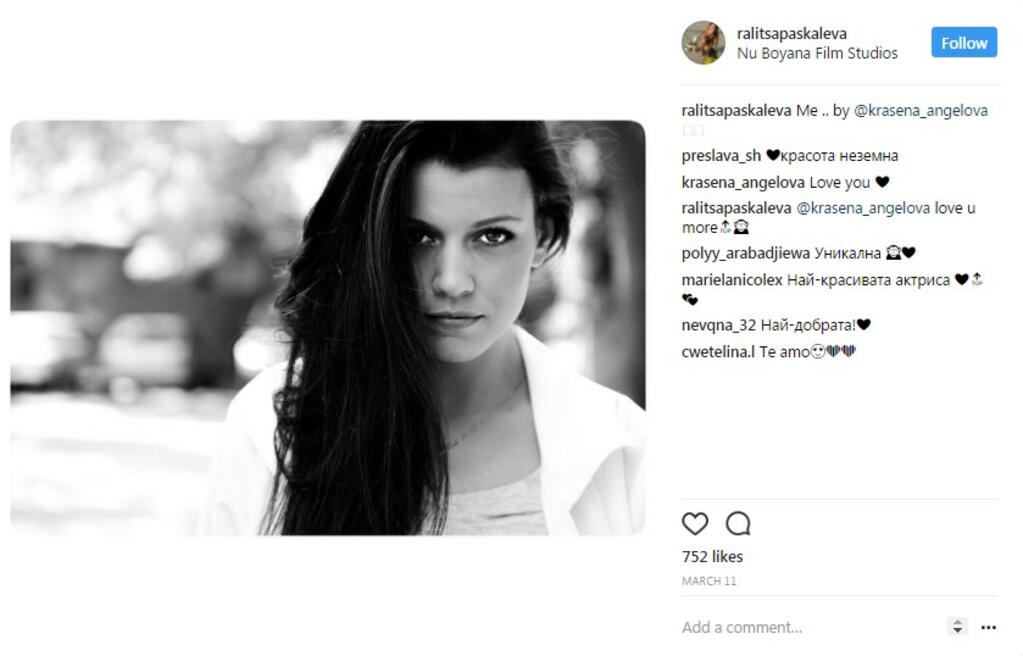Click the black and white portrait photo

(x=328, y=328)
